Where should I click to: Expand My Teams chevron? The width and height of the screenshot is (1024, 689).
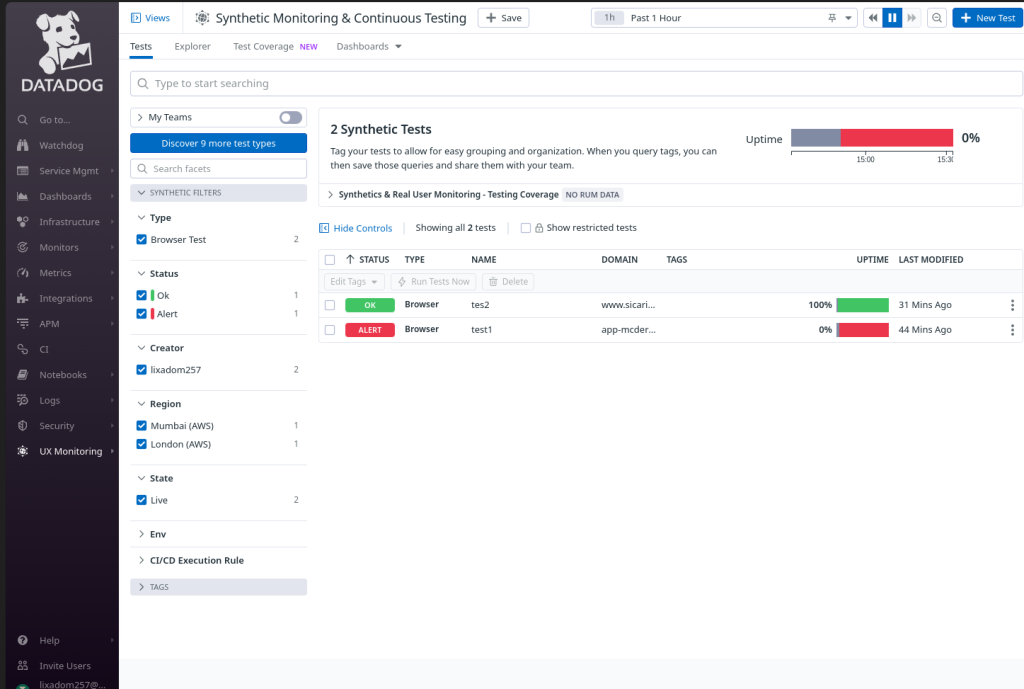click(x=140, y=118)
